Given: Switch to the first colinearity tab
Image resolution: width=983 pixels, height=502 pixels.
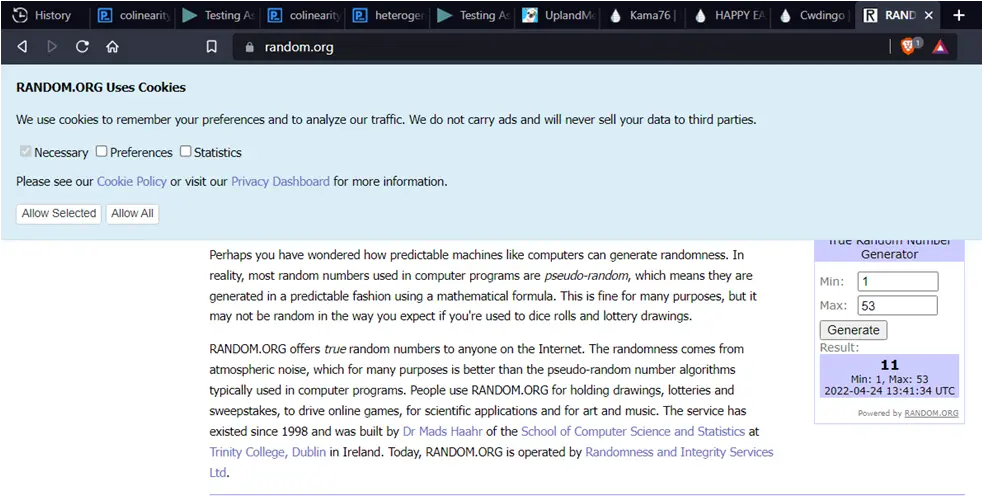Looking at the screenshot, I should click(134, 16).
